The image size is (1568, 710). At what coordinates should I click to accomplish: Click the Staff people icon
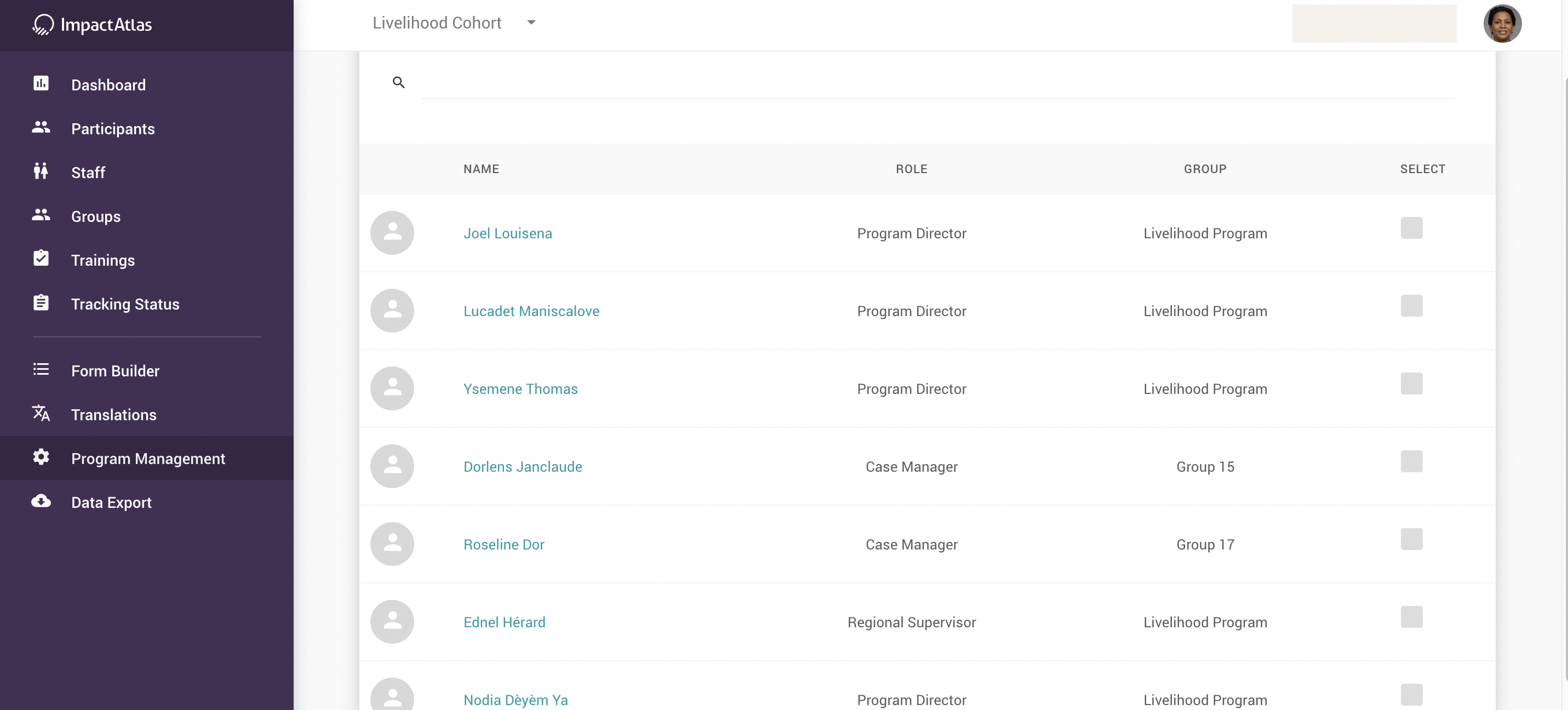(41, 171)
